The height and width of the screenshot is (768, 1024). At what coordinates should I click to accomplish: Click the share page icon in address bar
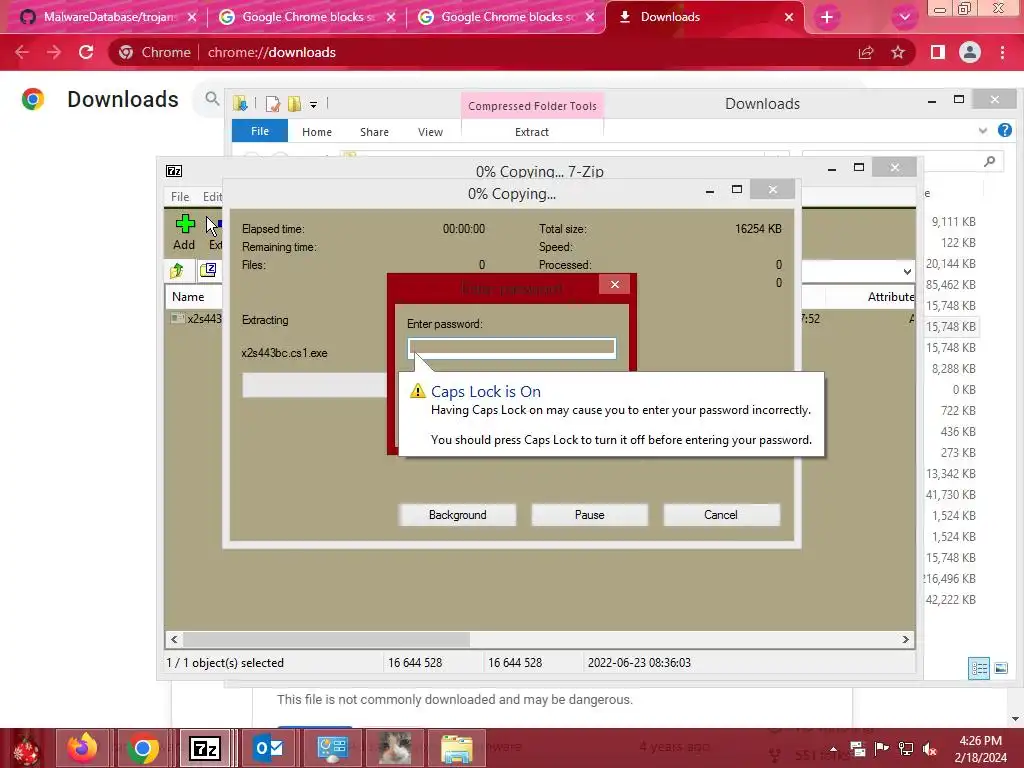[x=866, y=52]
